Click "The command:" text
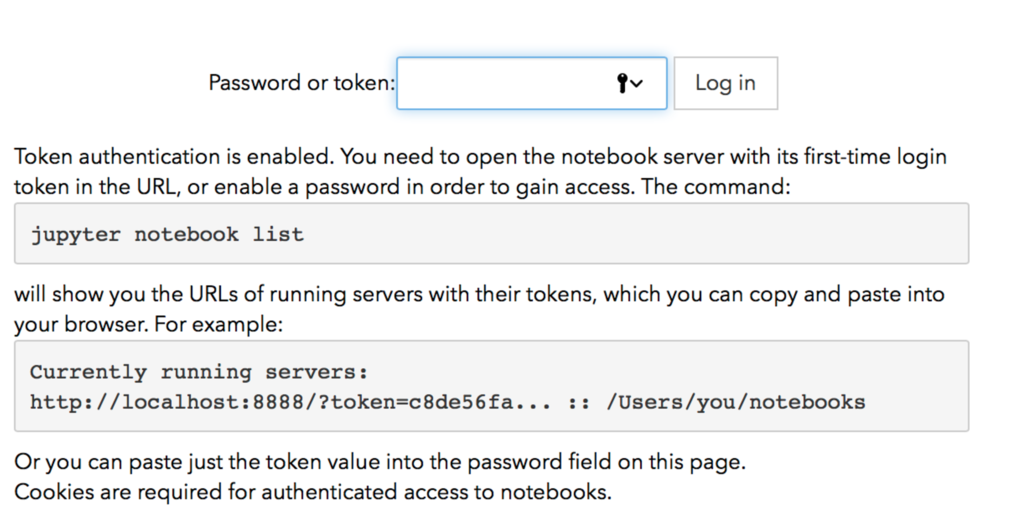Viewport: 1024px width, 525px height. click(x=715, y=187)
